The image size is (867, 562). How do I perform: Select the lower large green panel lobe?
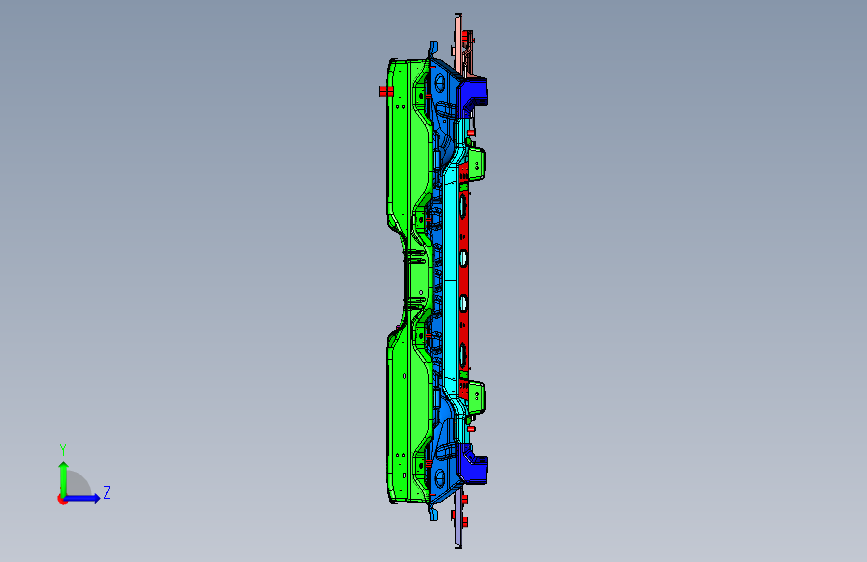pos(408,415)
